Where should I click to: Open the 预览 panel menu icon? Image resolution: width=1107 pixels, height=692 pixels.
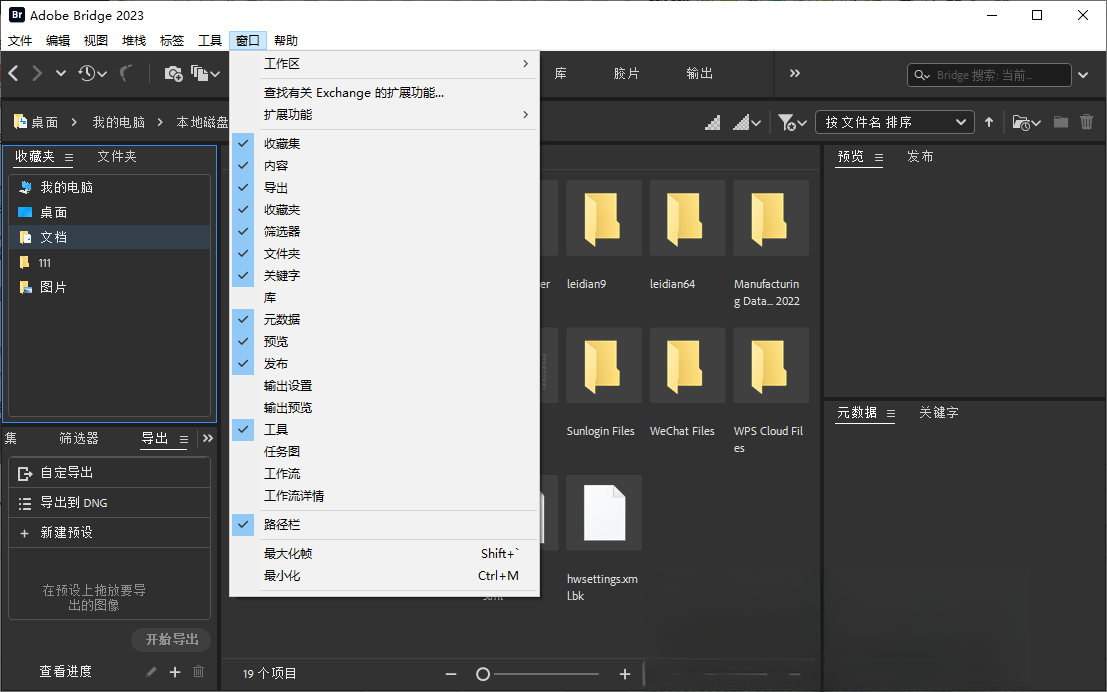pyautogui.click(x=879, y=157)
